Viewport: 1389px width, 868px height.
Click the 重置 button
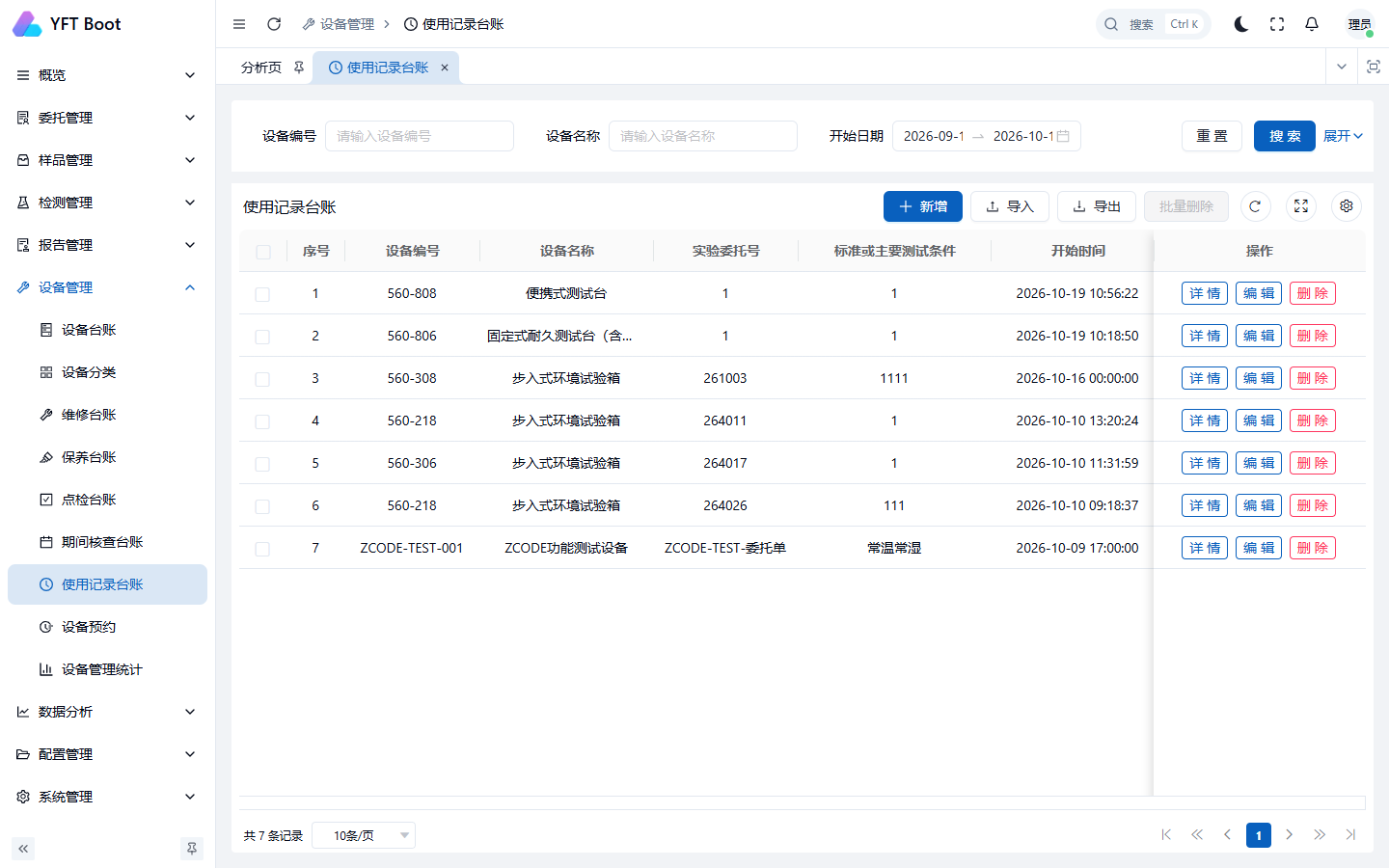1212,136
